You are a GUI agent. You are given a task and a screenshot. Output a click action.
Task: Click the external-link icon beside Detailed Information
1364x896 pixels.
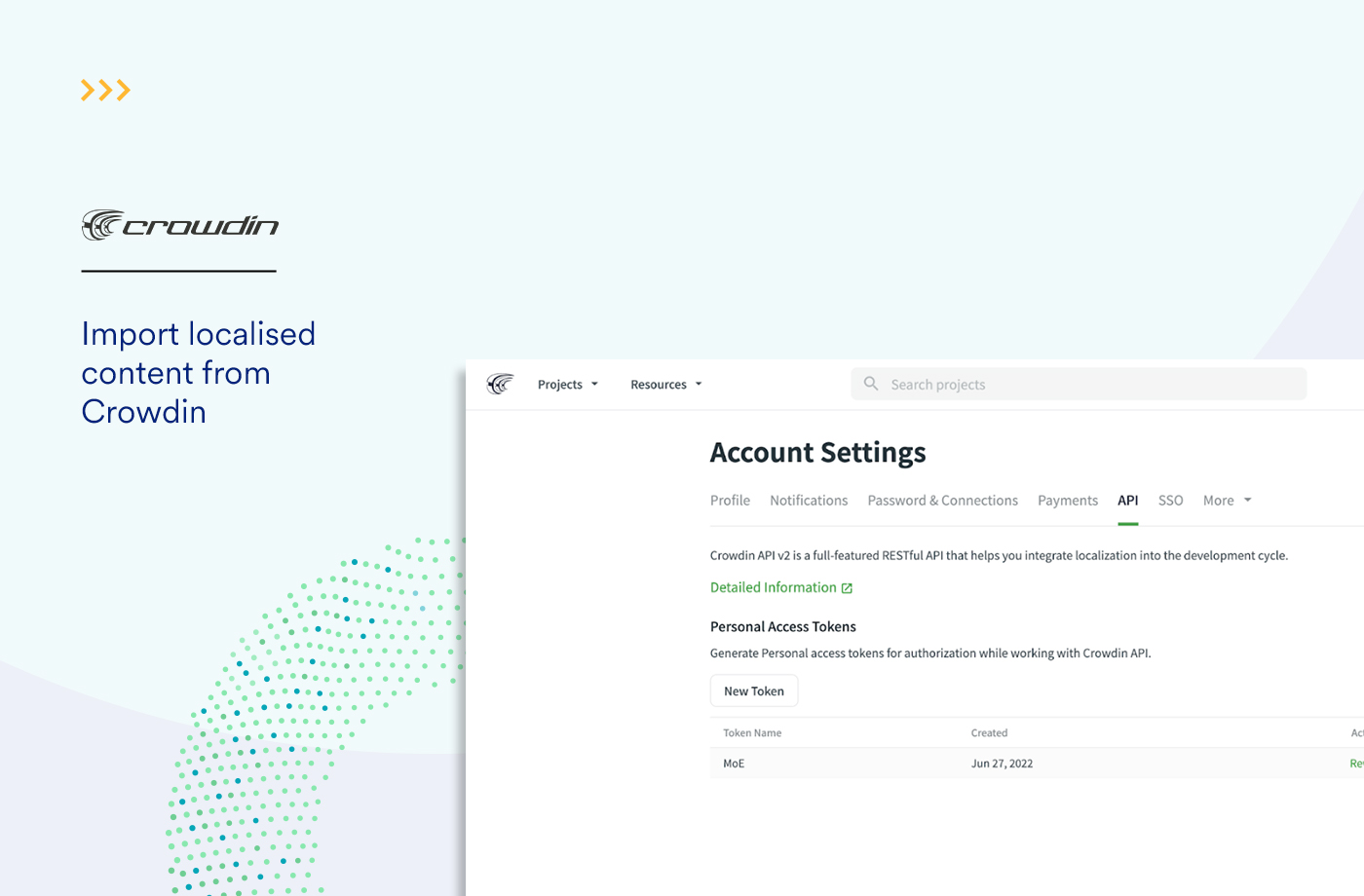click(847, 587)
